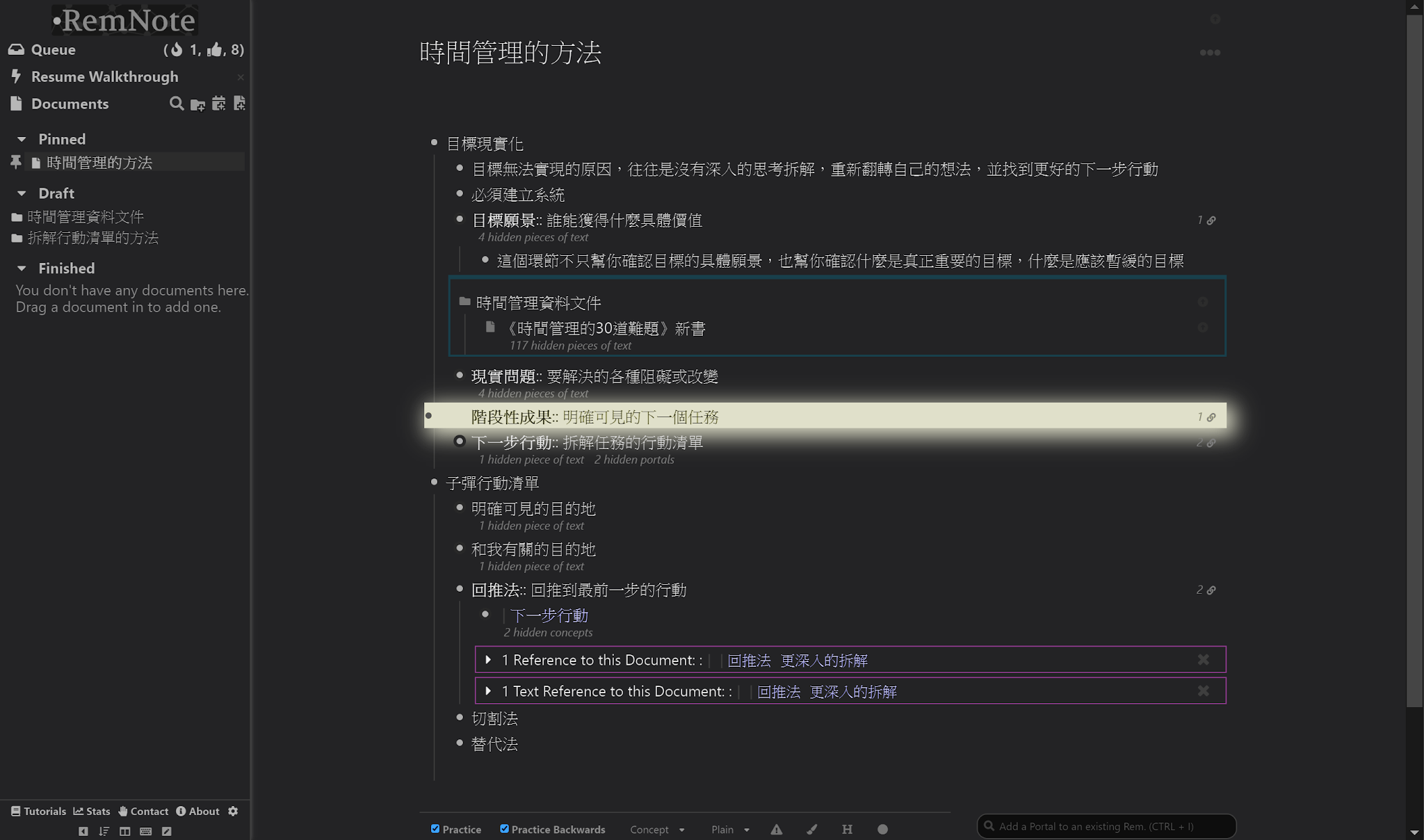
Task: Click the search documents magnifier icon
Action: (x=177, y=104)
